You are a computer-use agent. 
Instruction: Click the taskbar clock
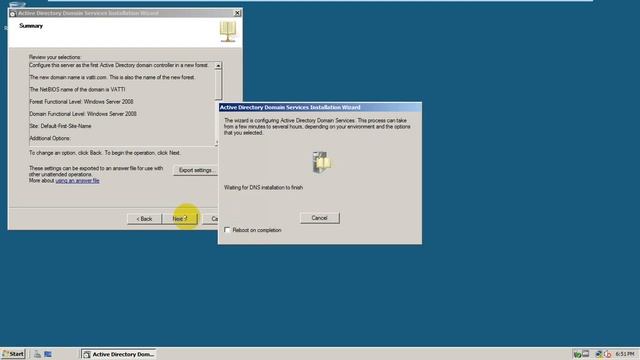625,354
